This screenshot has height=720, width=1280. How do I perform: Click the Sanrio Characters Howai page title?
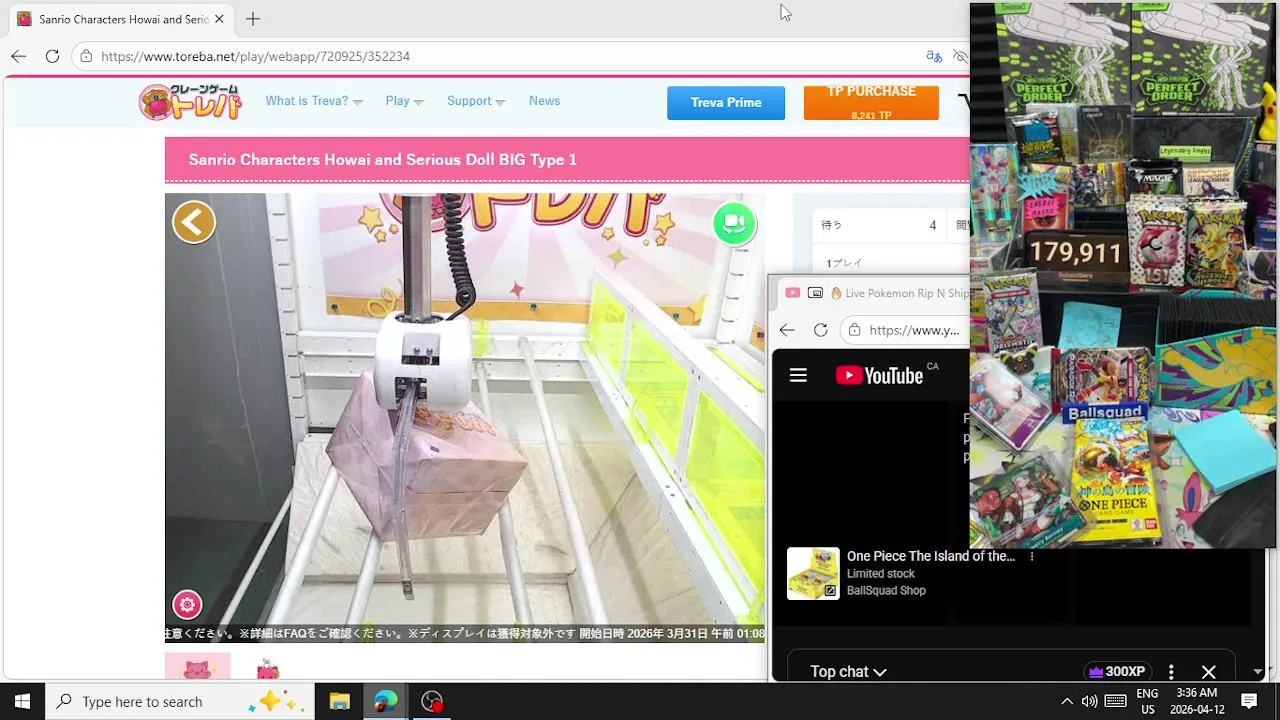383,160
